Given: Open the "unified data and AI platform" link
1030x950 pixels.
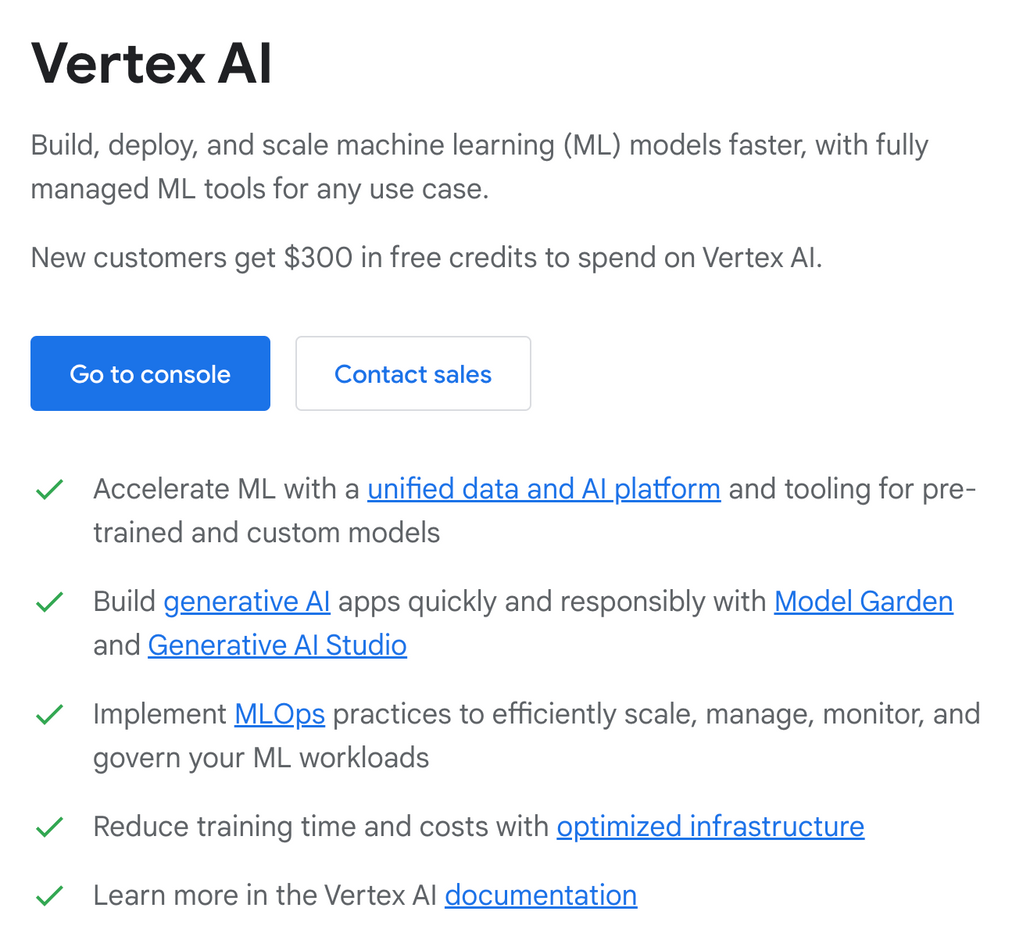Looking at the screenshot, I should tap(544, 489).
